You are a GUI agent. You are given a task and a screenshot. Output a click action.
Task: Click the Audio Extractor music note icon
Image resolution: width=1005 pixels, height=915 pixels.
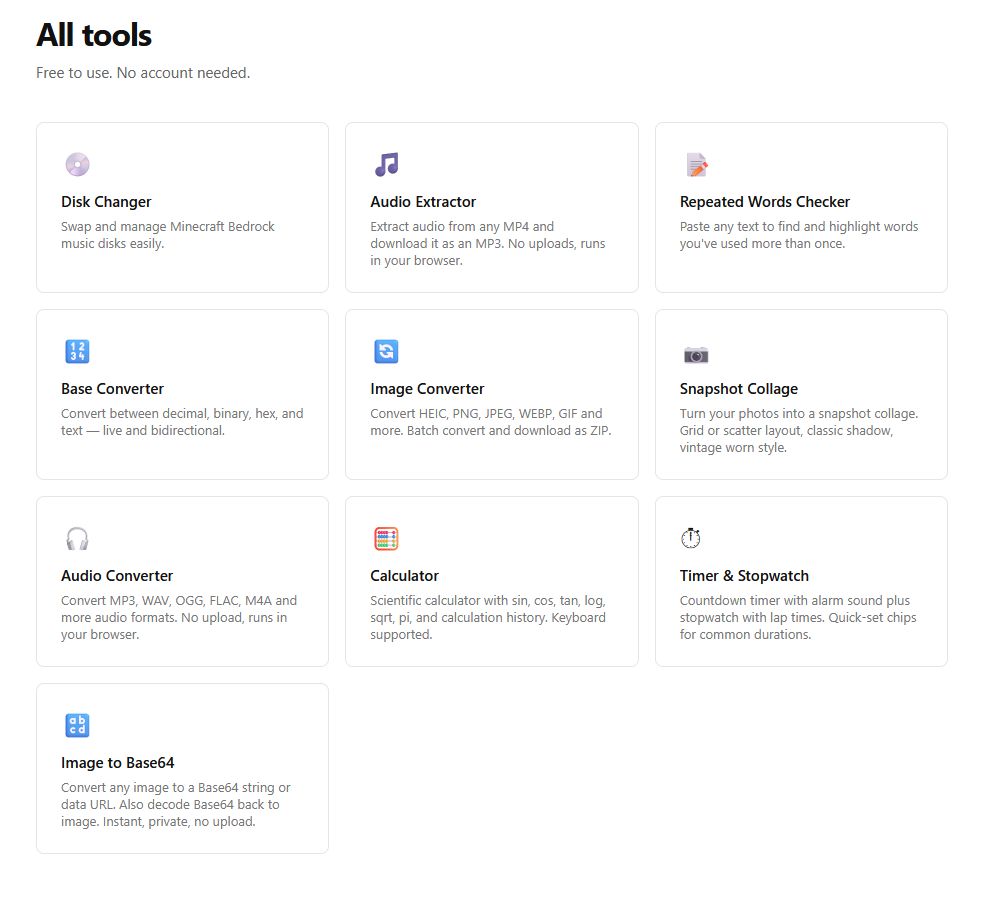point(386,165)
